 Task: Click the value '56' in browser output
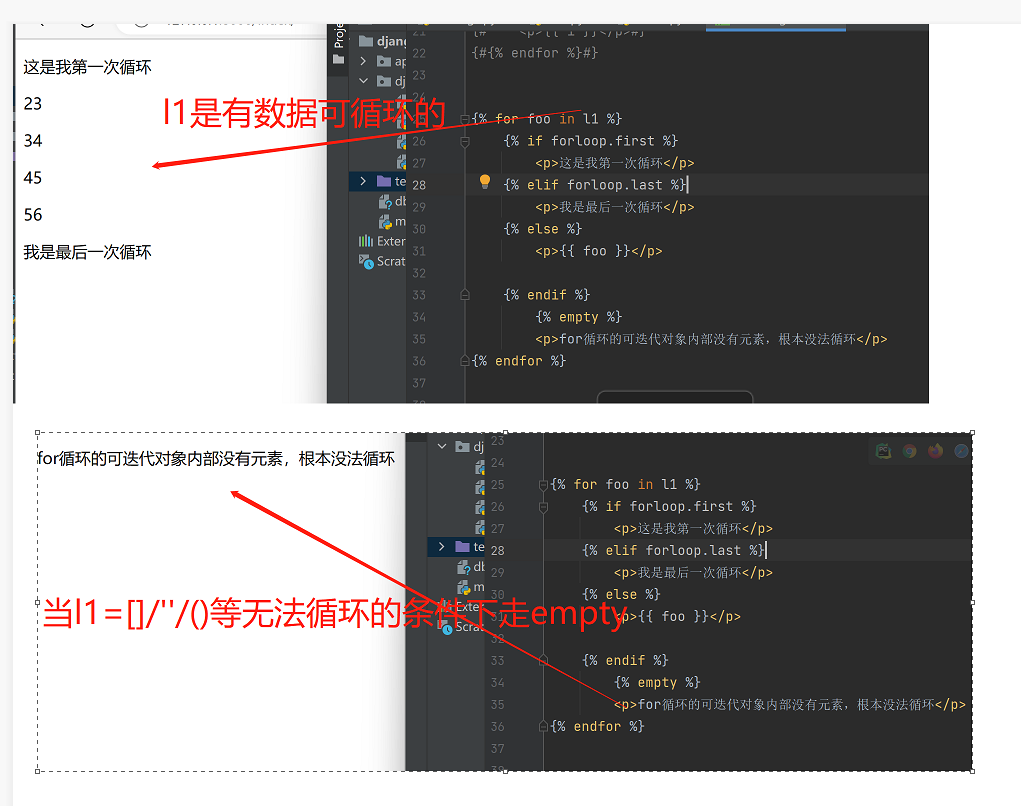(33, 215)
